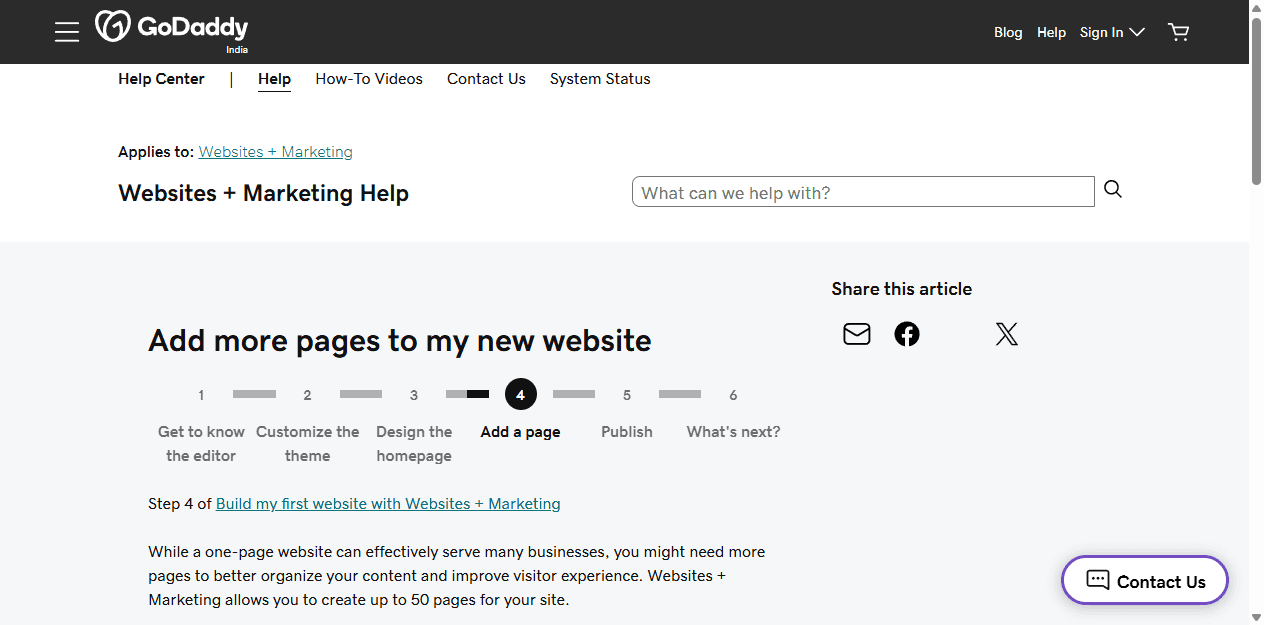Screen dimensions: 1264x625
Task: Open the hamburger navigation menu
Action: pyautogui.click(x=67, y=32)
